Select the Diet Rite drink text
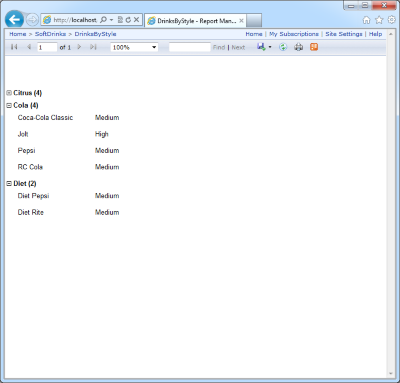Image resolution: width=400 pixels, height=383 pixels. tap(30, 212)
